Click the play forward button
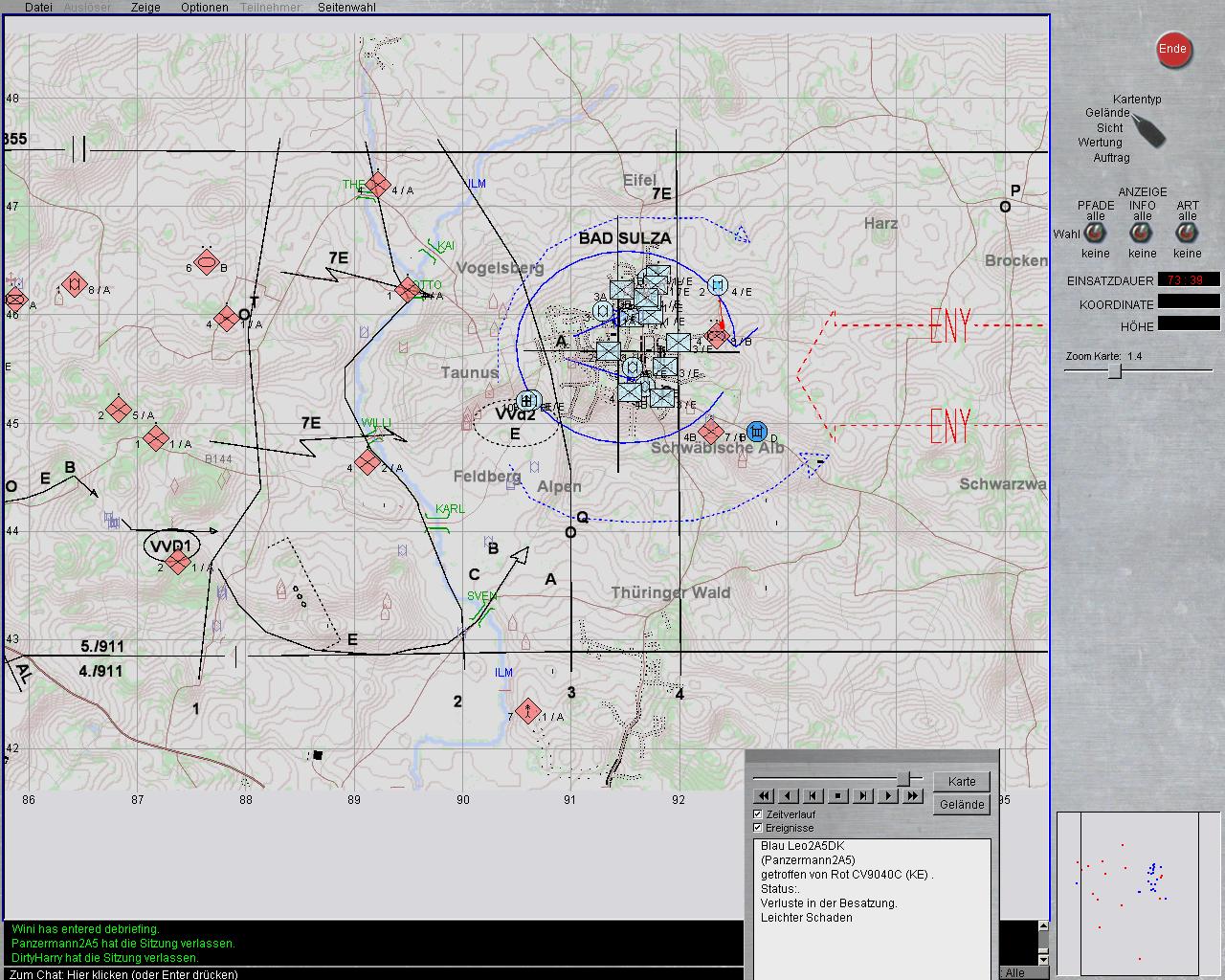The image size is (1225, 980). [x=888, y=795]
